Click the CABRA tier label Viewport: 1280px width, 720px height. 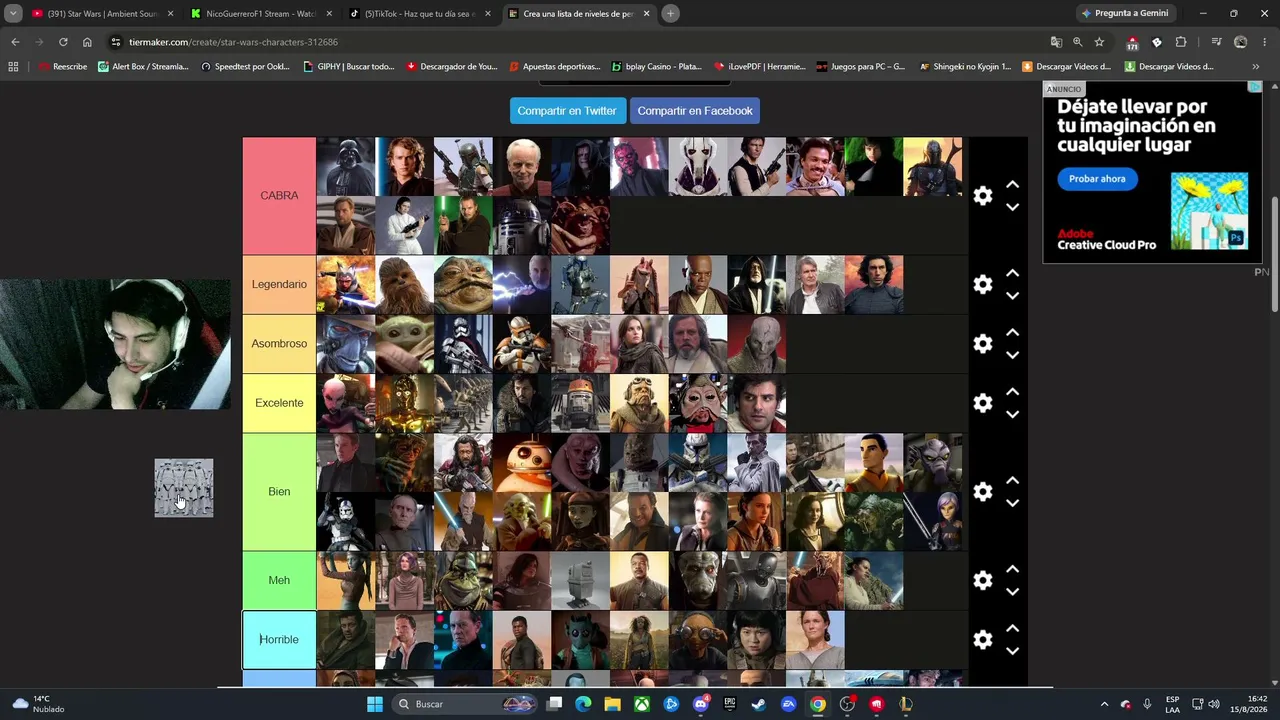(279, 196)
